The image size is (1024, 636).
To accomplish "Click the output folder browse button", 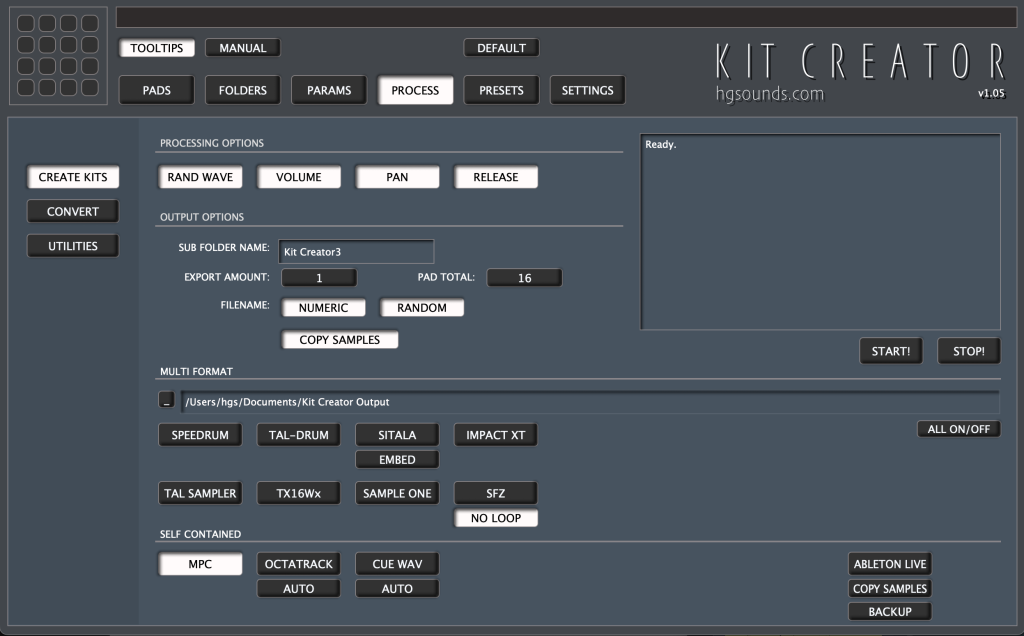I will click(167, 400).
